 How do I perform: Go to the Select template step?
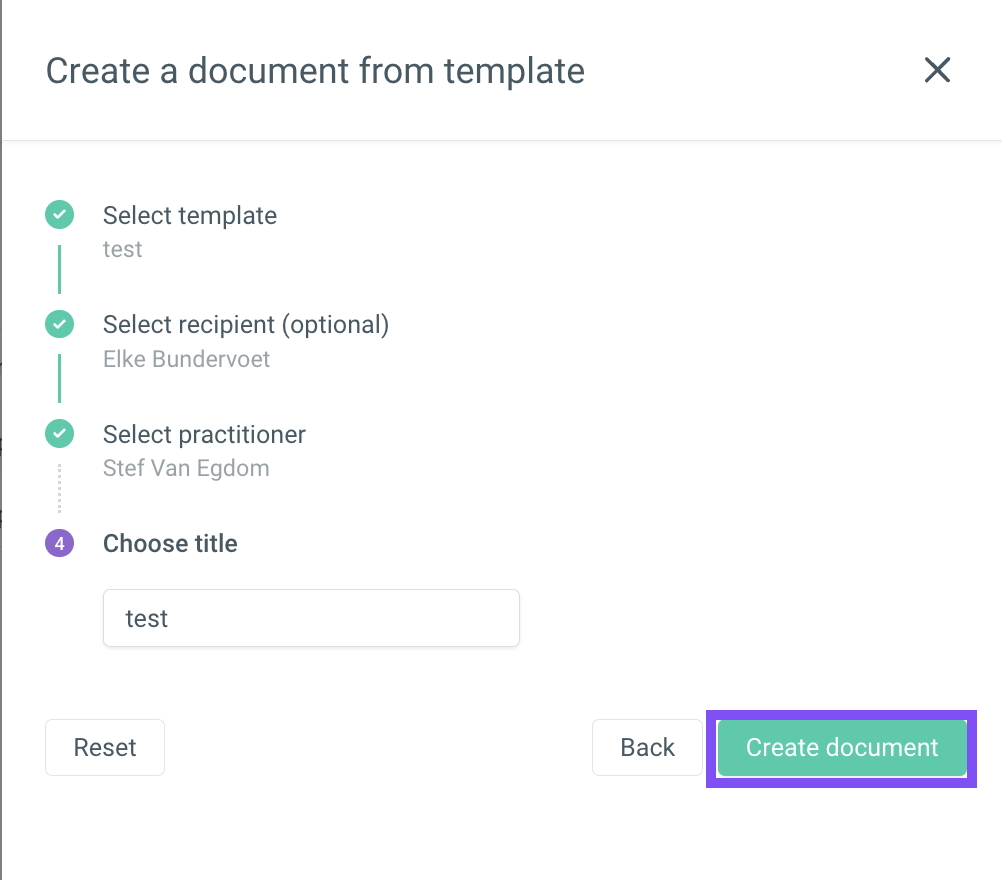point(190,215)
